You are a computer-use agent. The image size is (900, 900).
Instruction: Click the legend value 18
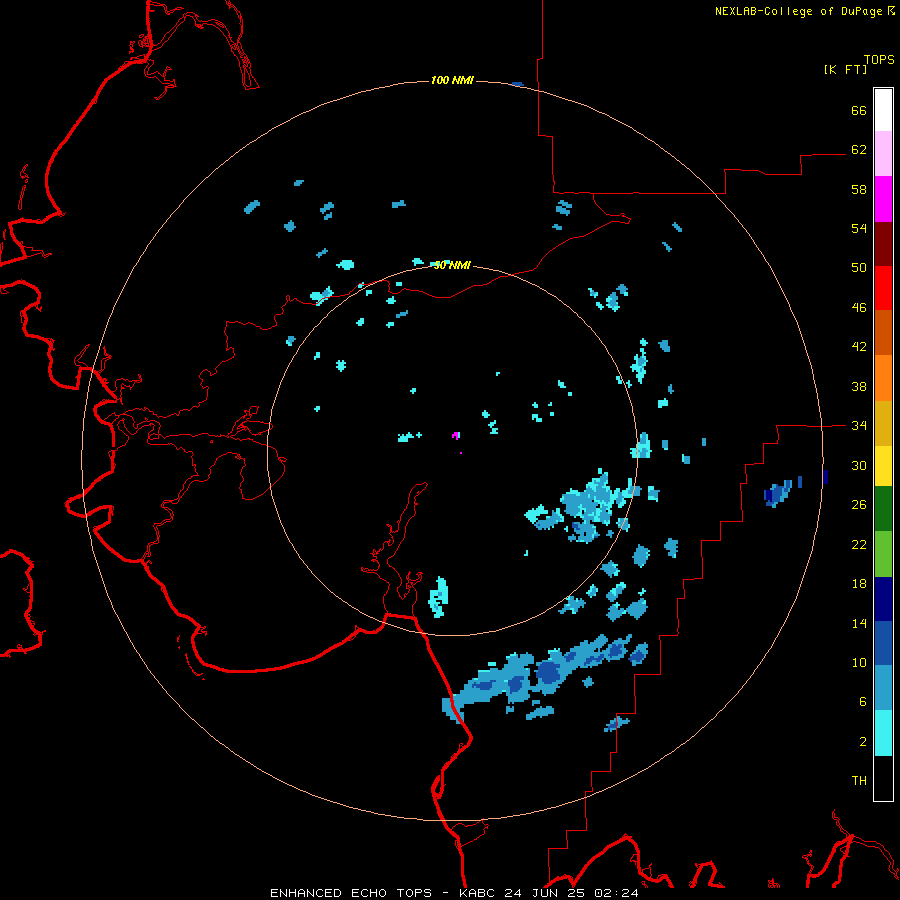859,584
